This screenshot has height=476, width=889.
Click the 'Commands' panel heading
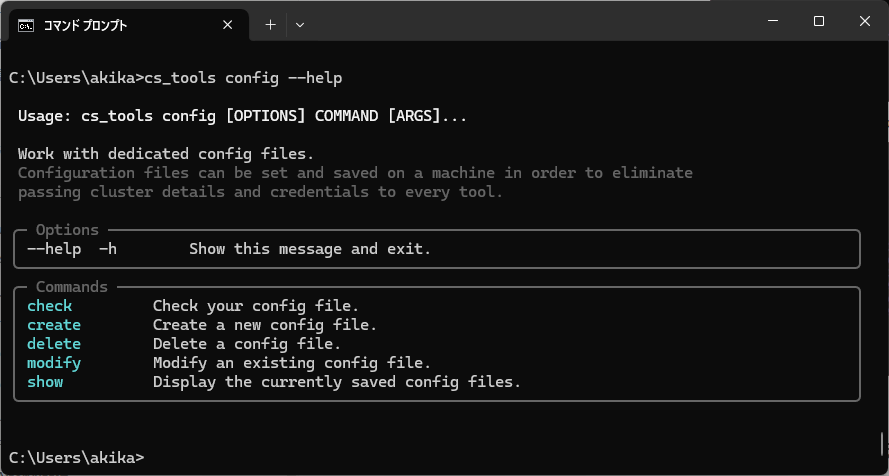coord(72,287)
